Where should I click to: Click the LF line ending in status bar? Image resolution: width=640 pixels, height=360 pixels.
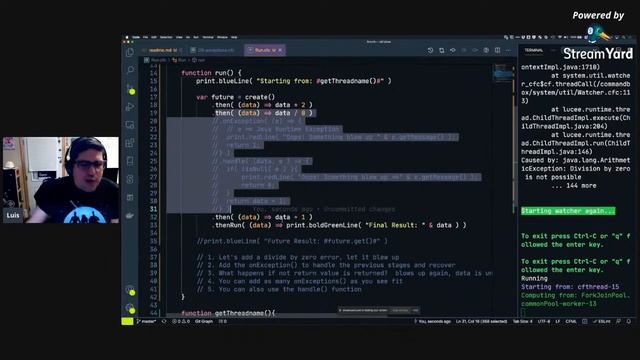(558, 322)
